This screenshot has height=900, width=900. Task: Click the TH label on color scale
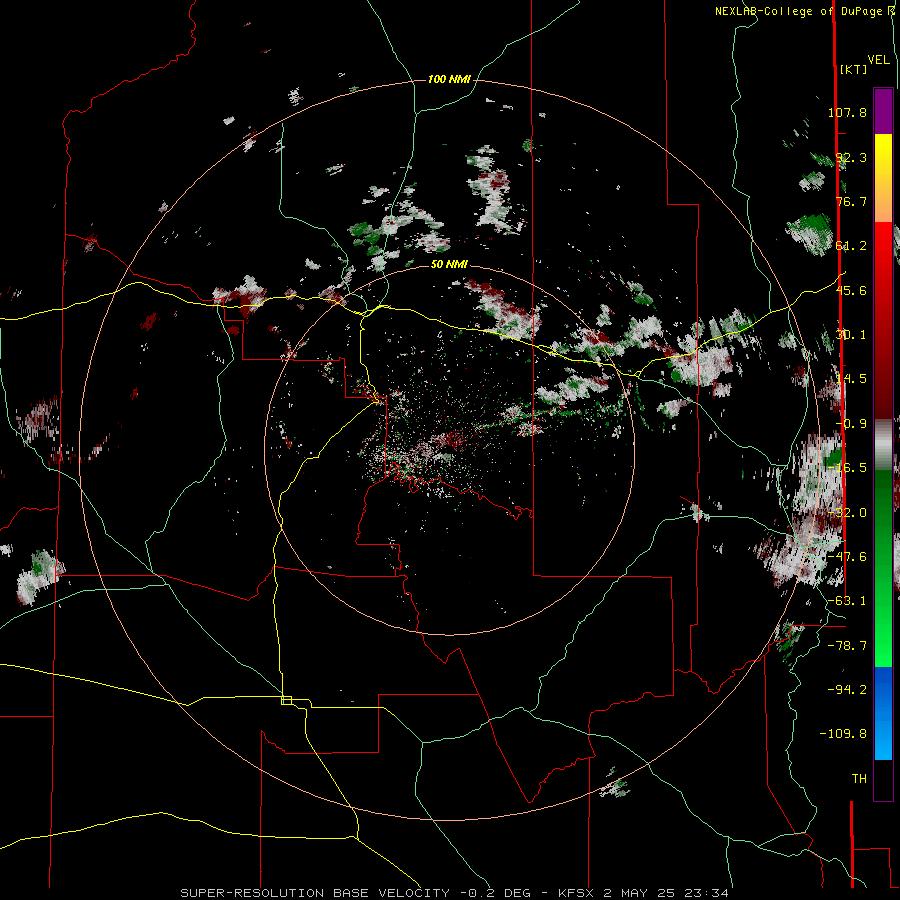click(x=859, y=778)
